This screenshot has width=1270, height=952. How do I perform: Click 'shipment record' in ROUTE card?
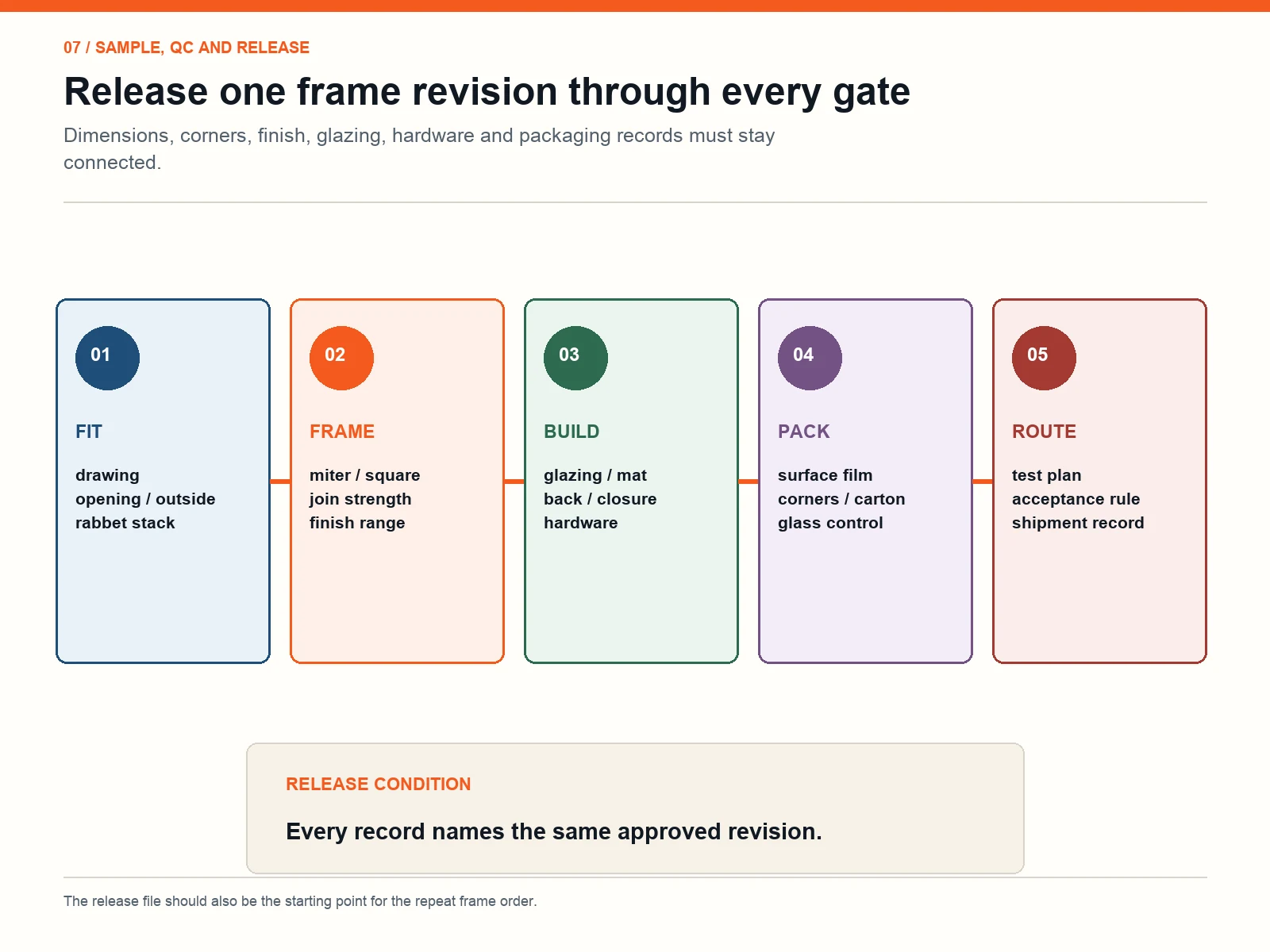pyautogui.click(x=1078, y=524)
